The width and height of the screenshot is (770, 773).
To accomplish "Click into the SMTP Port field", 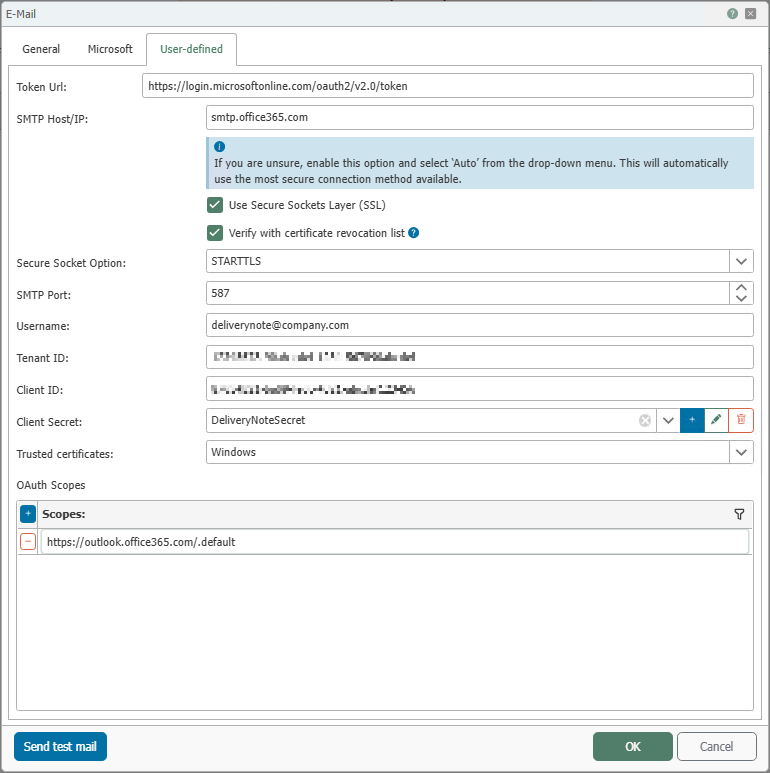I will [x=467, y=293].
